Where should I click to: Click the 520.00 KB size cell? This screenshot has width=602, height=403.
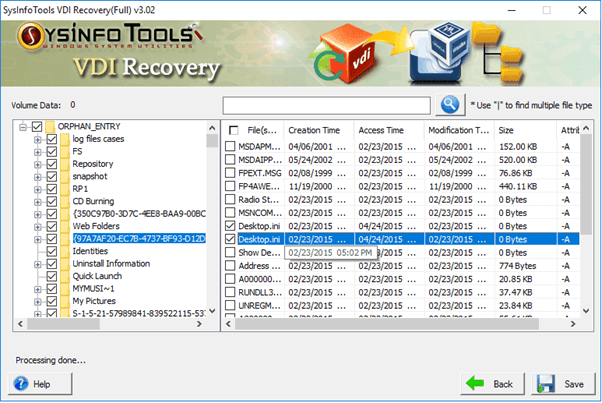point(518,160)
